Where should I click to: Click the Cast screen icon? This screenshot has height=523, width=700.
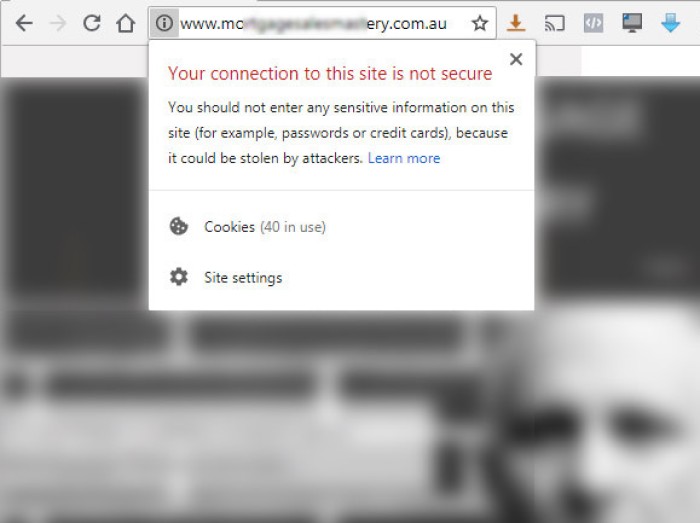tap(554, 23)
